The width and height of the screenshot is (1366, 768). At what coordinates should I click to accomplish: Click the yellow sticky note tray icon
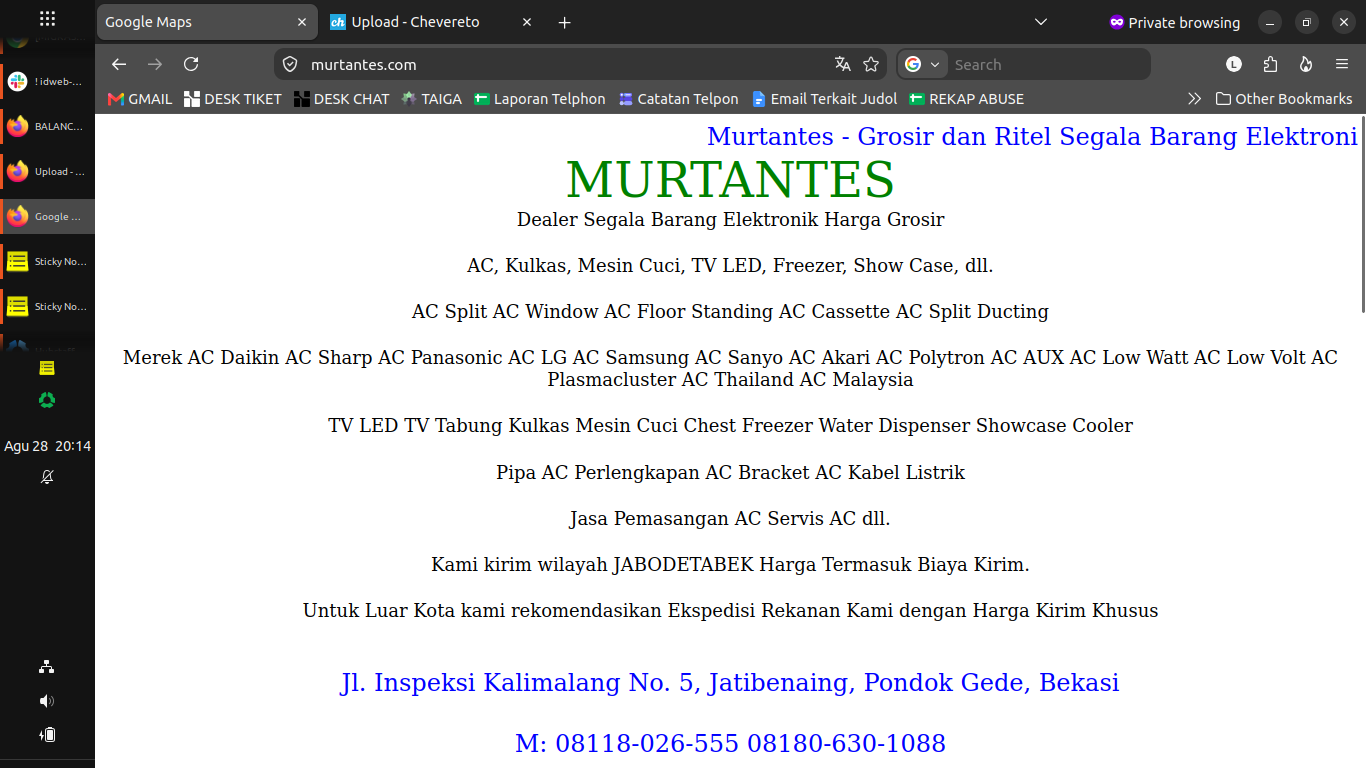point(47,368)
